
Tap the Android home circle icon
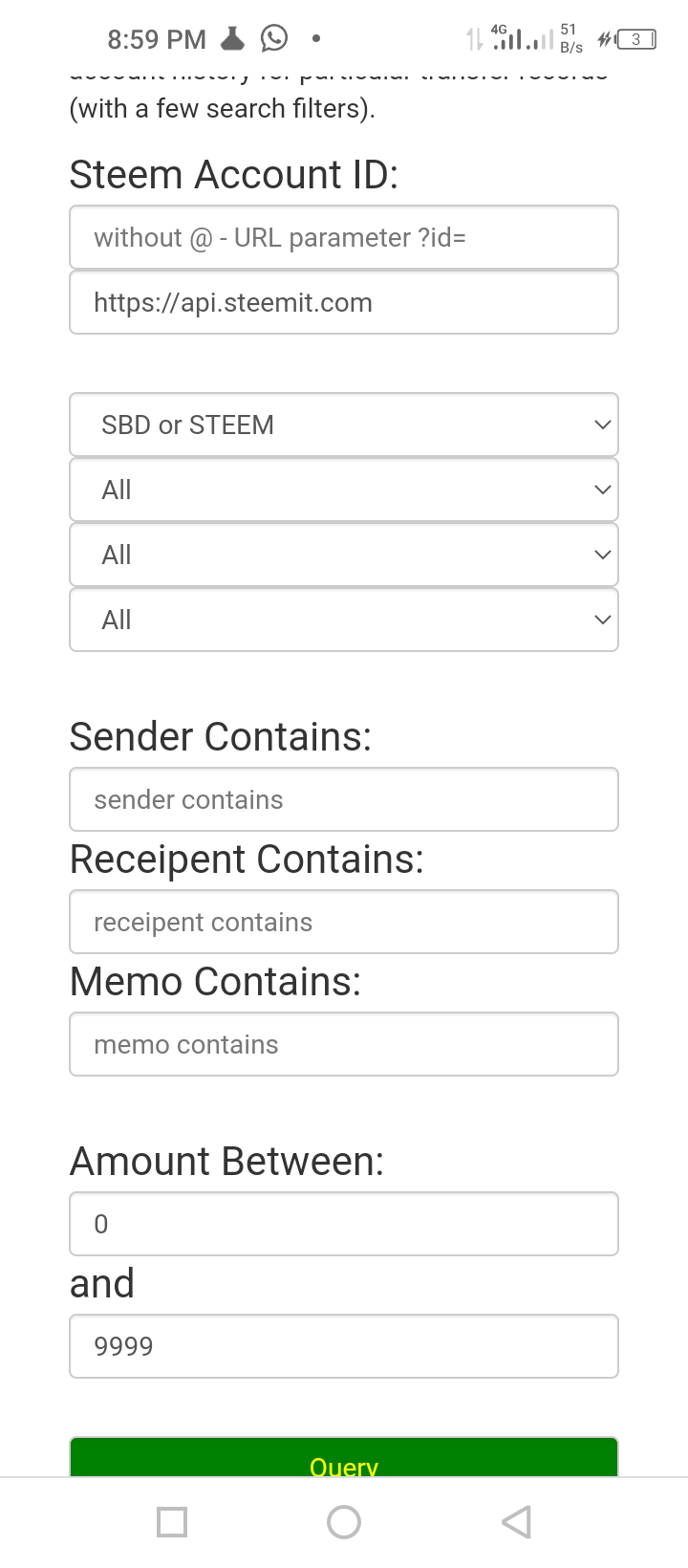[344, 1521]
